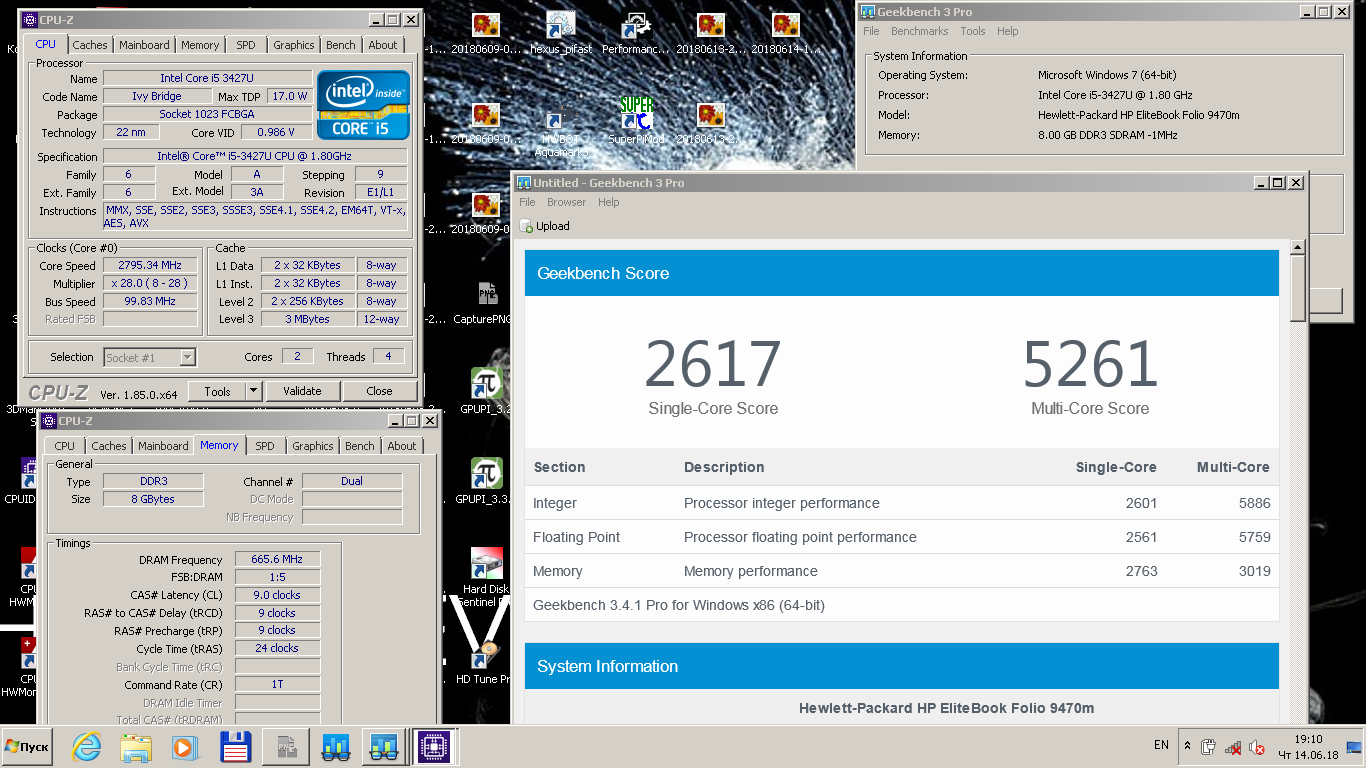Screen dimensions: 1366x768
Task: Open Benchmarks menu in Geekbench 3 Pro
Action: click(x=920, y=31)
